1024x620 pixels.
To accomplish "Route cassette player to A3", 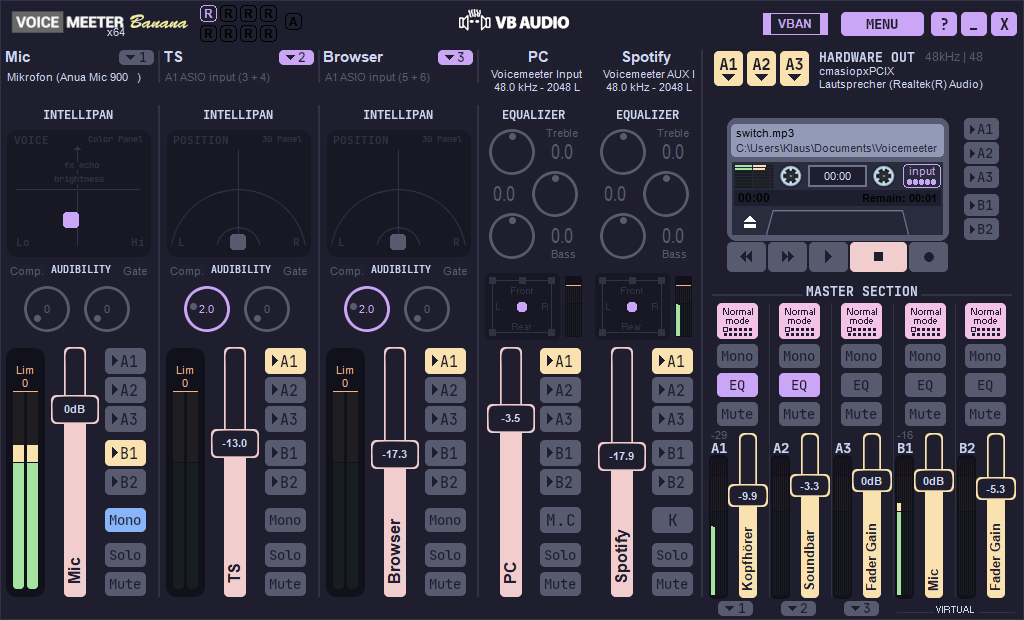I will tap(981, 177).
